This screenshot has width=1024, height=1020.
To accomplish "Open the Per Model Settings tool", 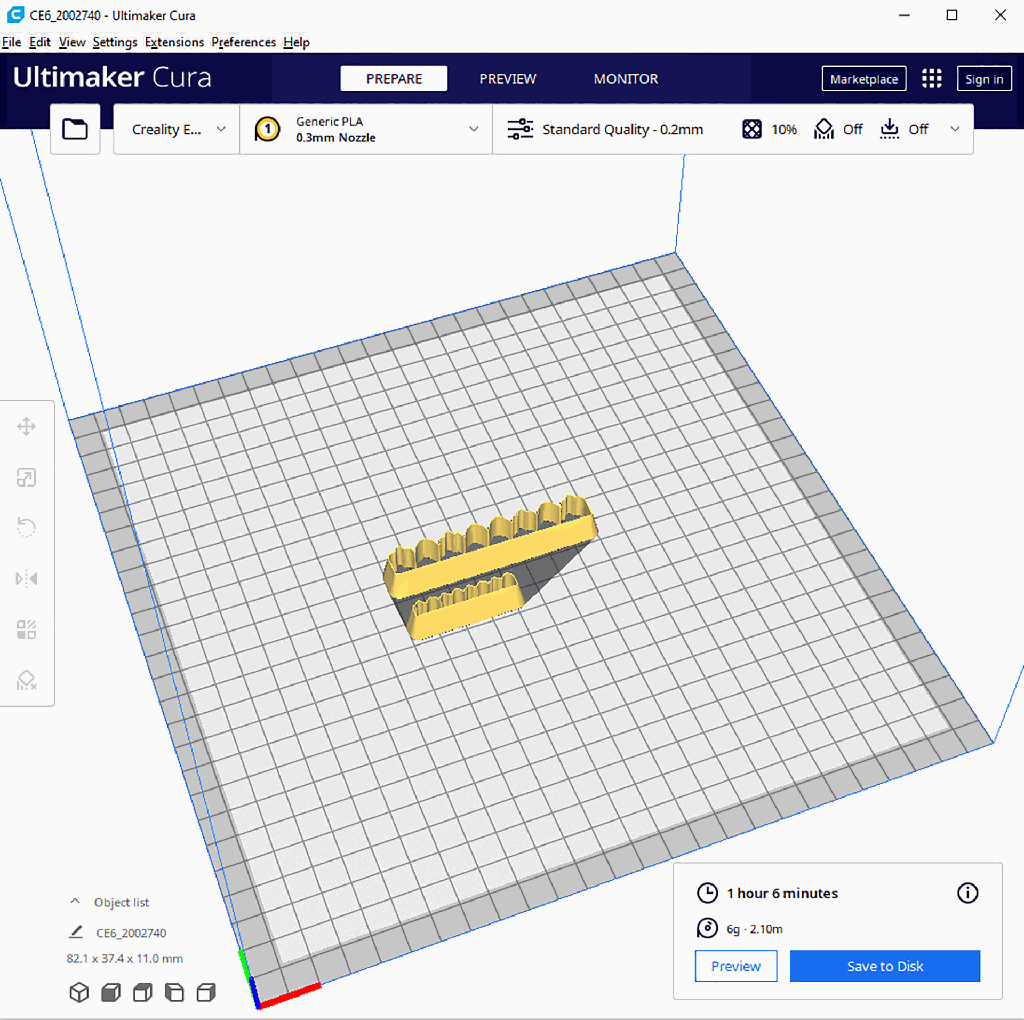I will 27,630.
